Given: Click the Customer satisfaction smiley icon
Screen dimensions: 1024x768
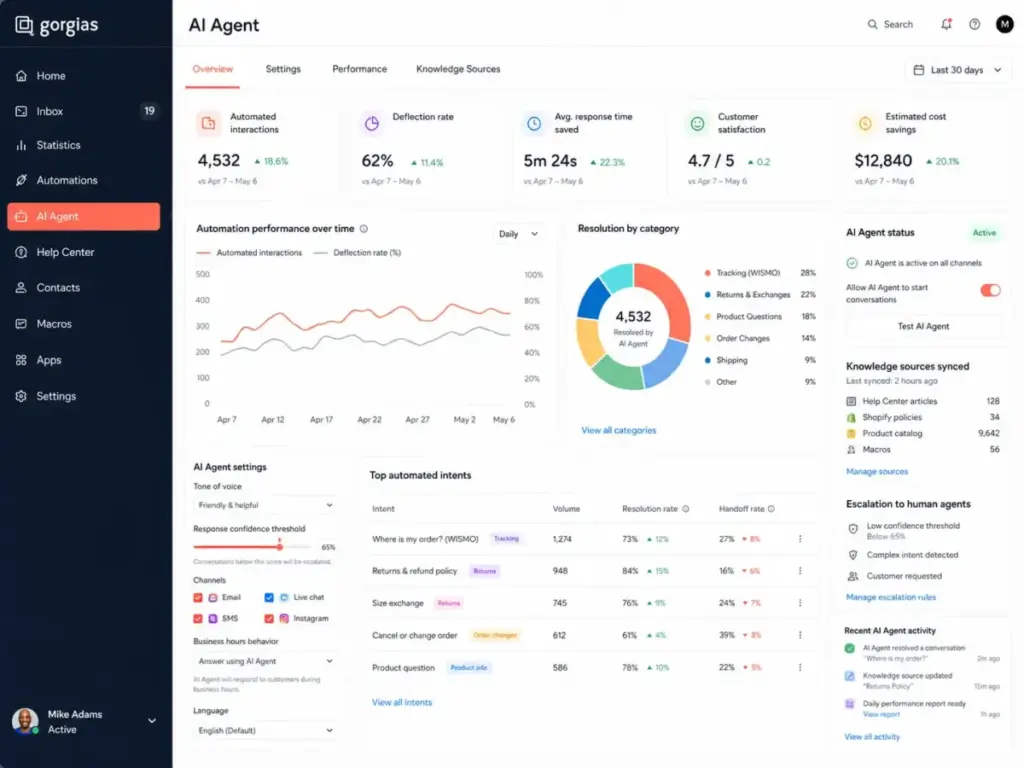Looking at the screenshot, I should pos(697,123).
